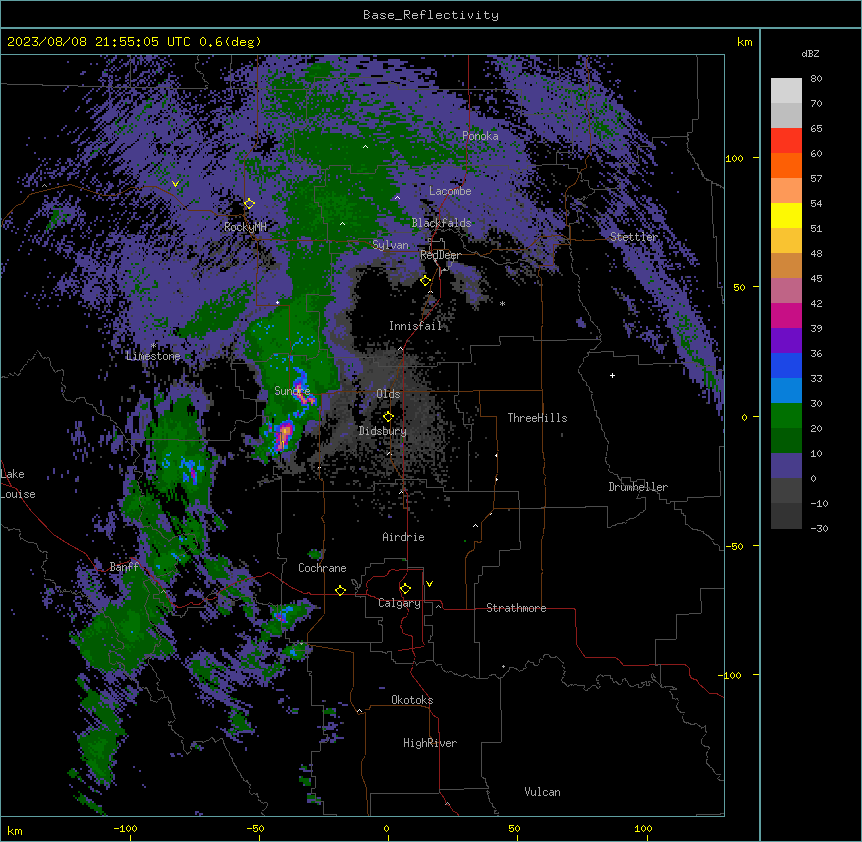Click the white asterisk marker east of Innisfail
This screenshot has height=842, width=862.
click(x=502, y=303)
